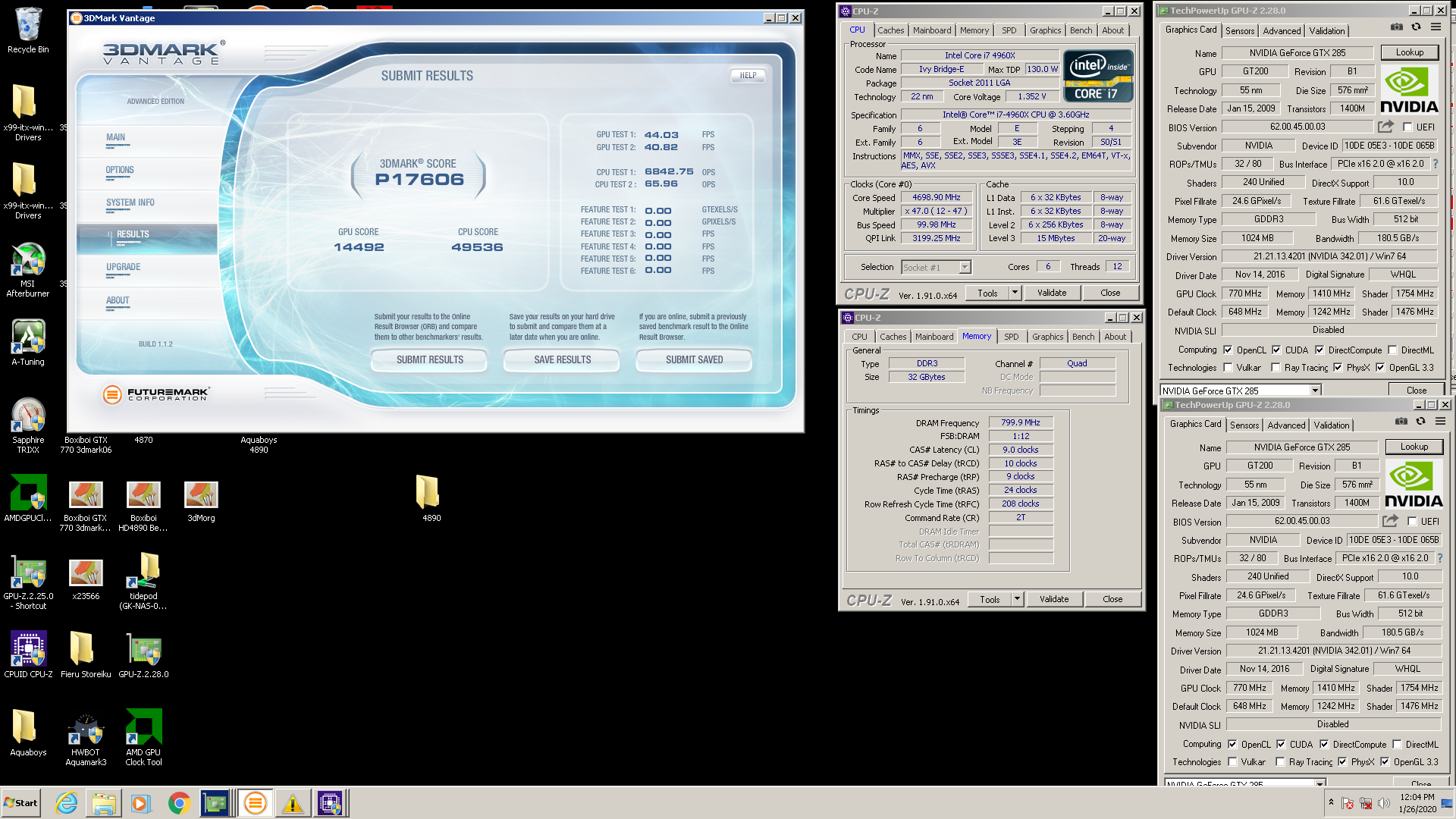Open Advanced tab in the lower GPU-Z window
Image resolution: width=1456 pixels, height=819 pixels.
click(1286, 425)
